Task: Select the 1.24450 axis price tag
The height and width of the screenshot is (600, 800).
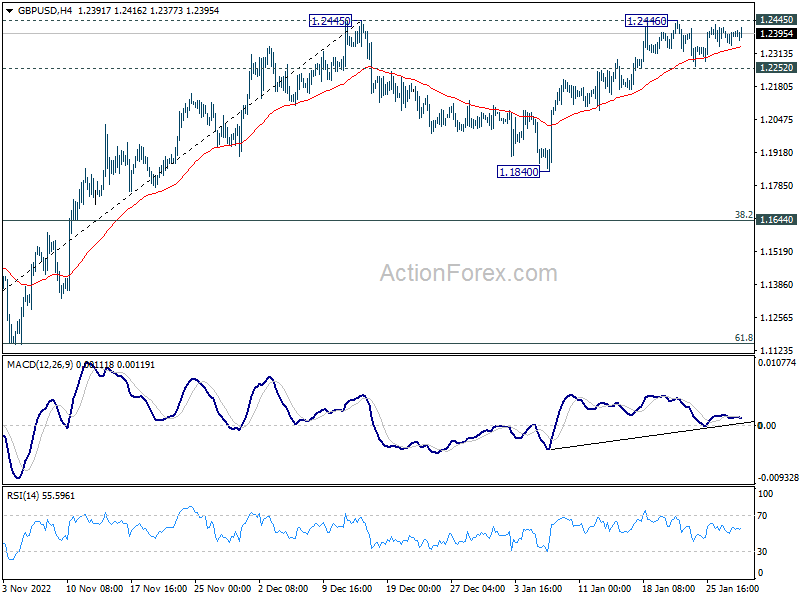Action: [x=776, y=20]
